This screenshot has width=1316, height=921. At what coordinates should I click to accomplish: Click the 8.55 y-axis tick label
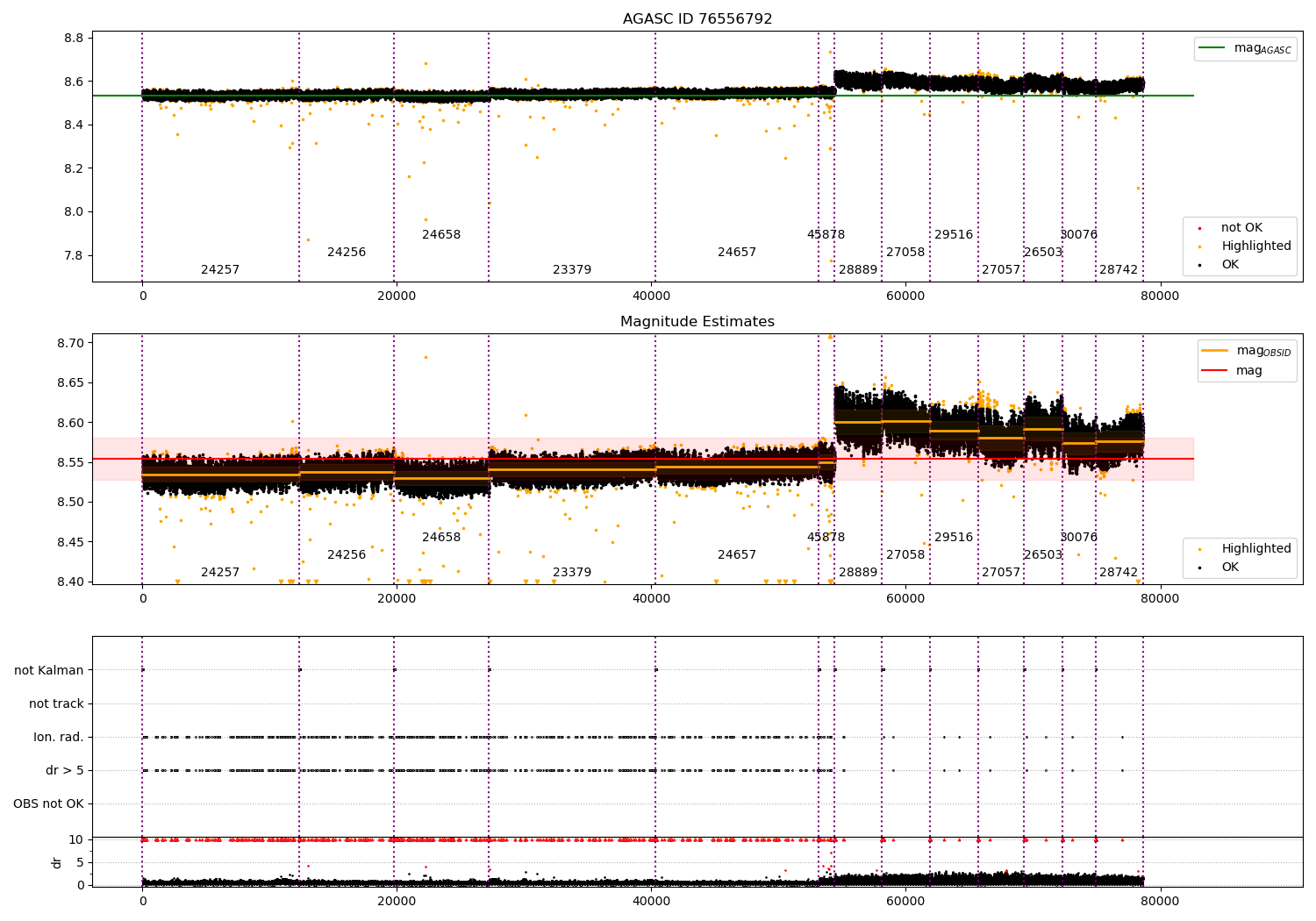point(71,462)
